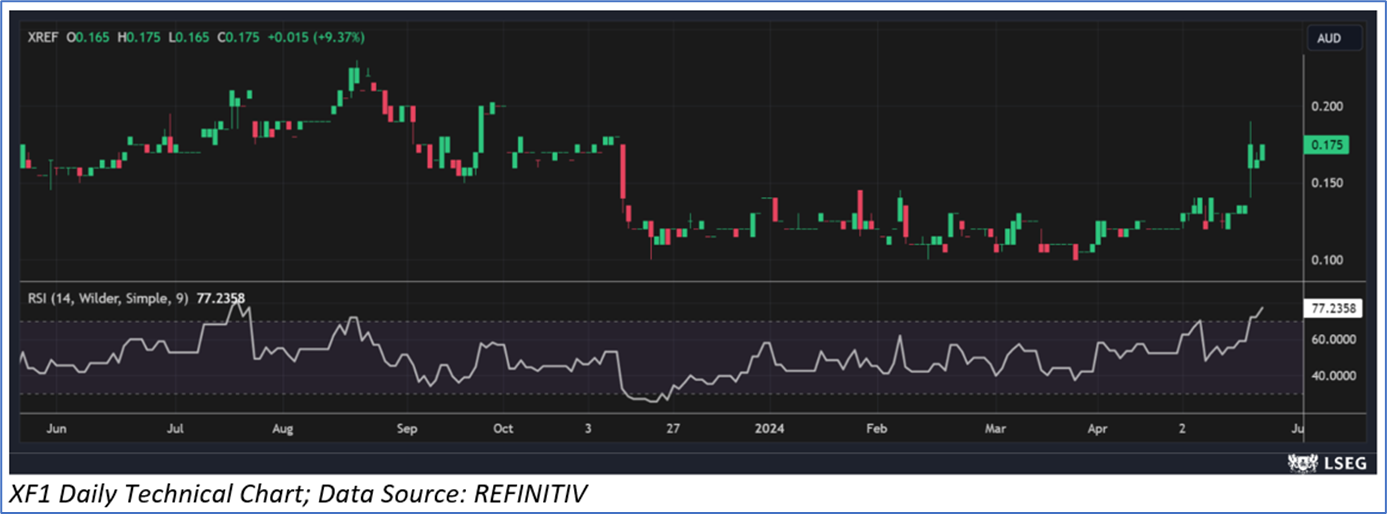Click the Aug label on time axis
The image size is (1387, 514).
(283, 429)
